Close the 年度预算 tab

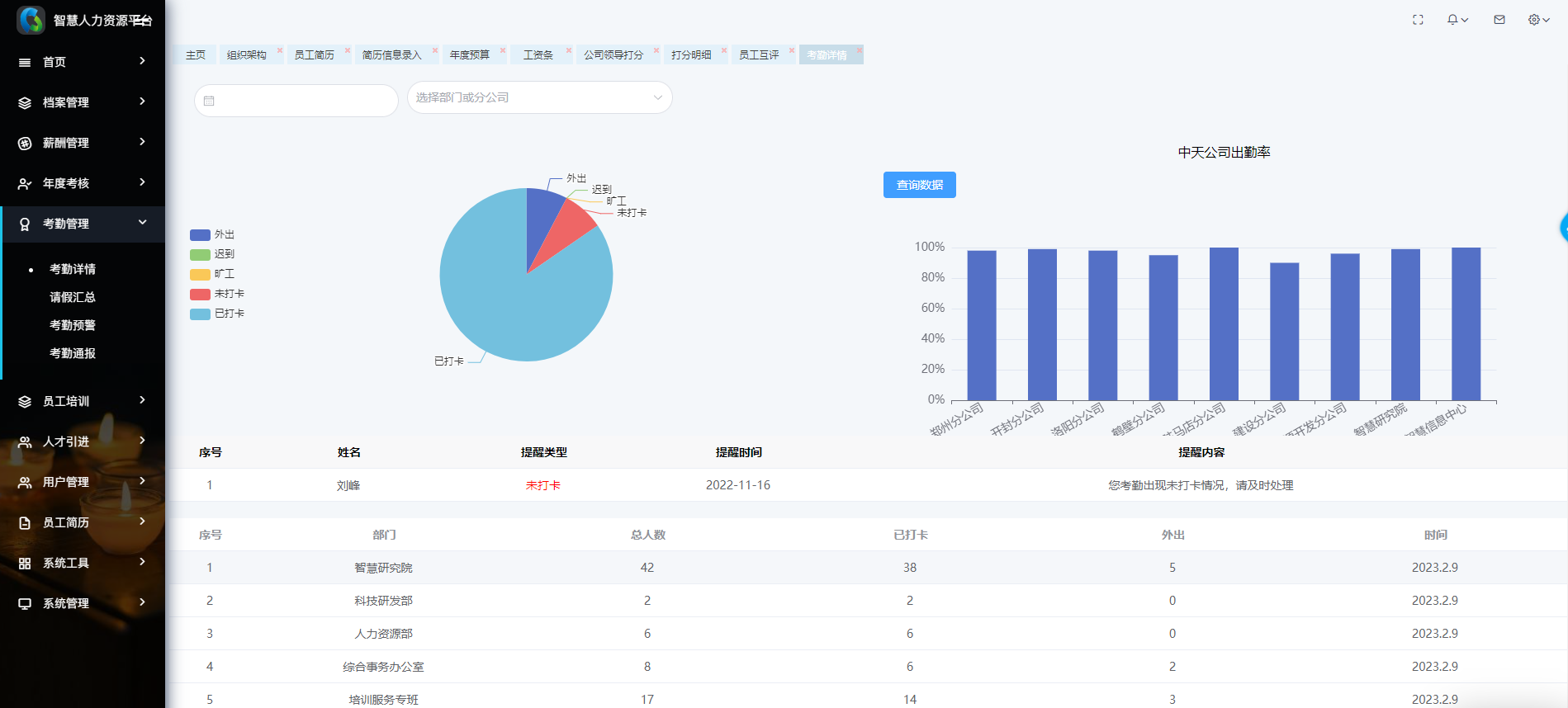point(503,50)
